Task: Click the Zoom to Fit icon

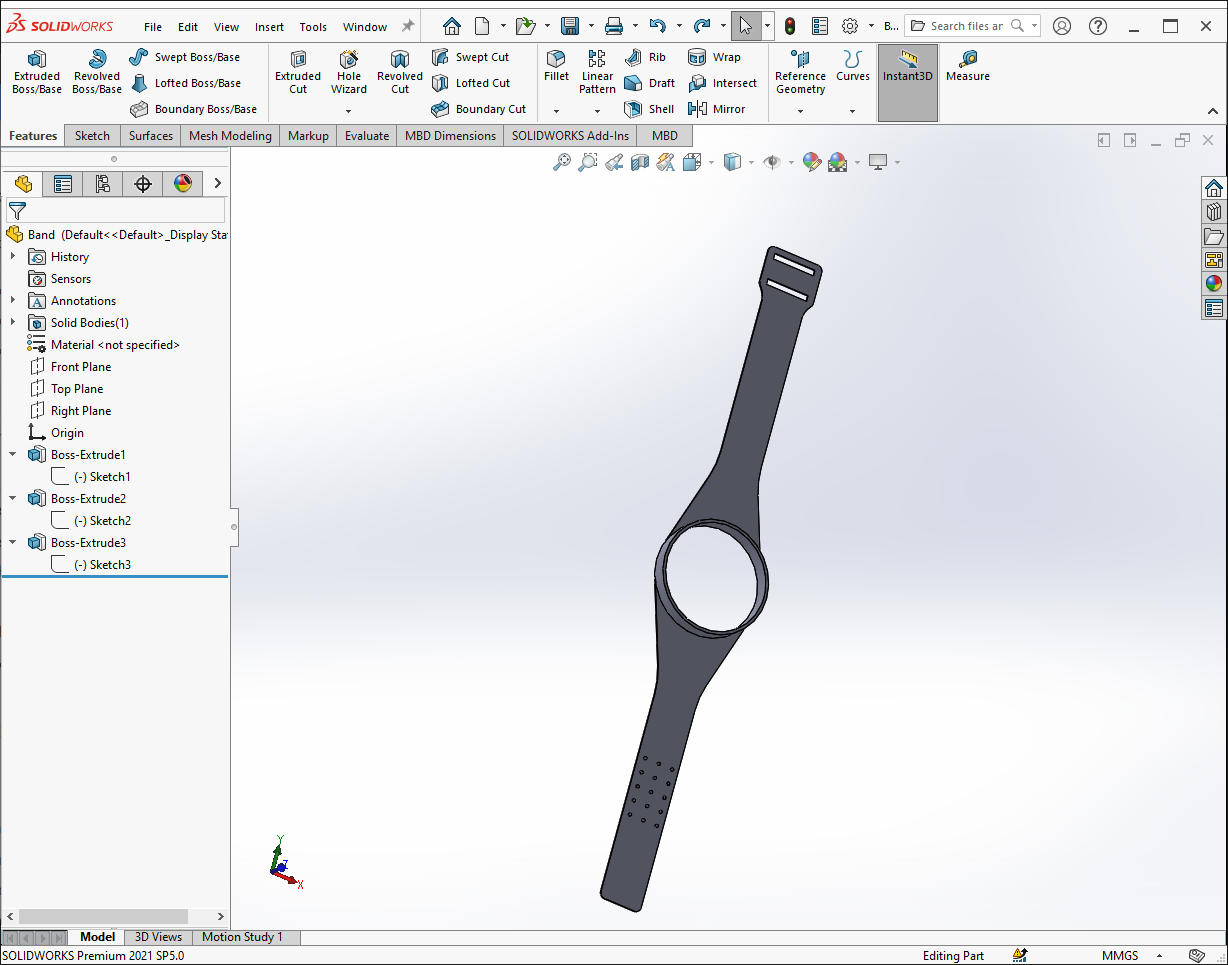Action: pos(562,162)
